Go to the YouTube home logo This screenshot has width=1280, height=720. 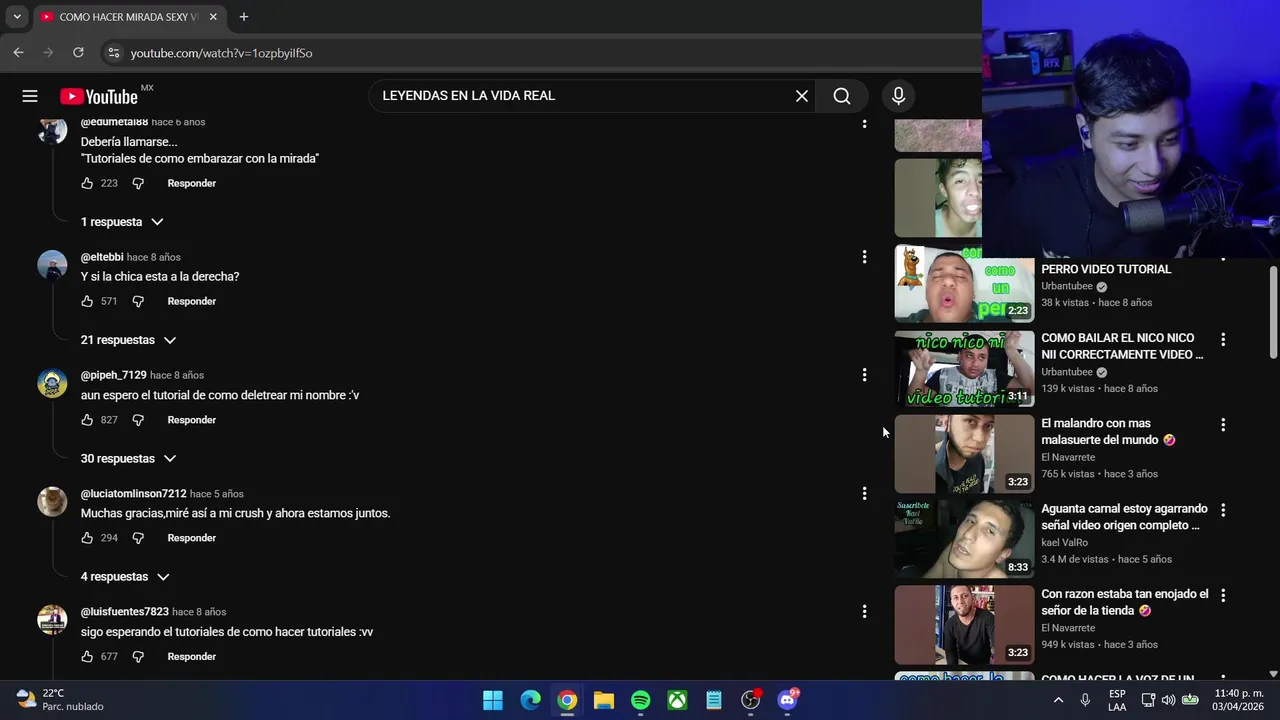coord(99,96)
